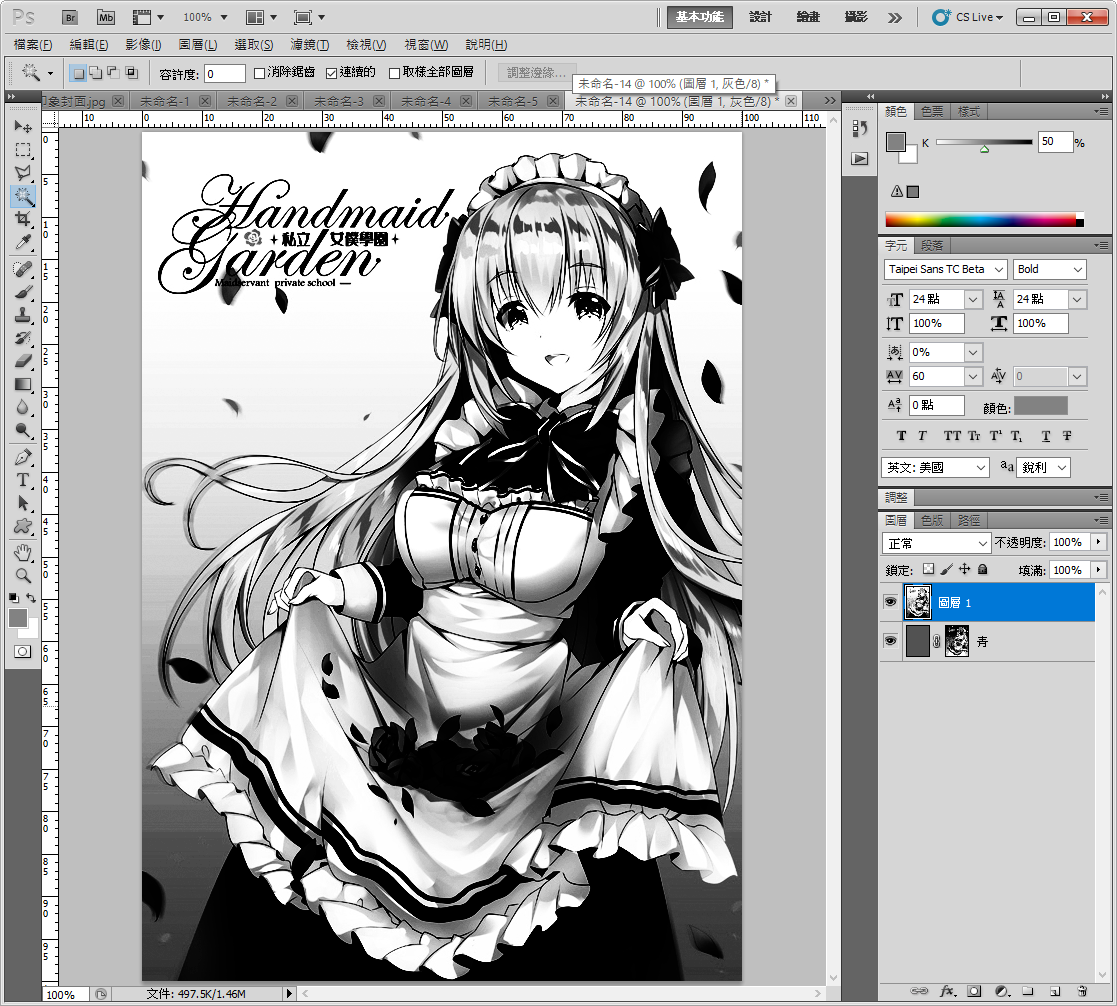Select the 基本功能 workspace button
Viewport: 1117px width, 1006px height.
click(700, 17)
